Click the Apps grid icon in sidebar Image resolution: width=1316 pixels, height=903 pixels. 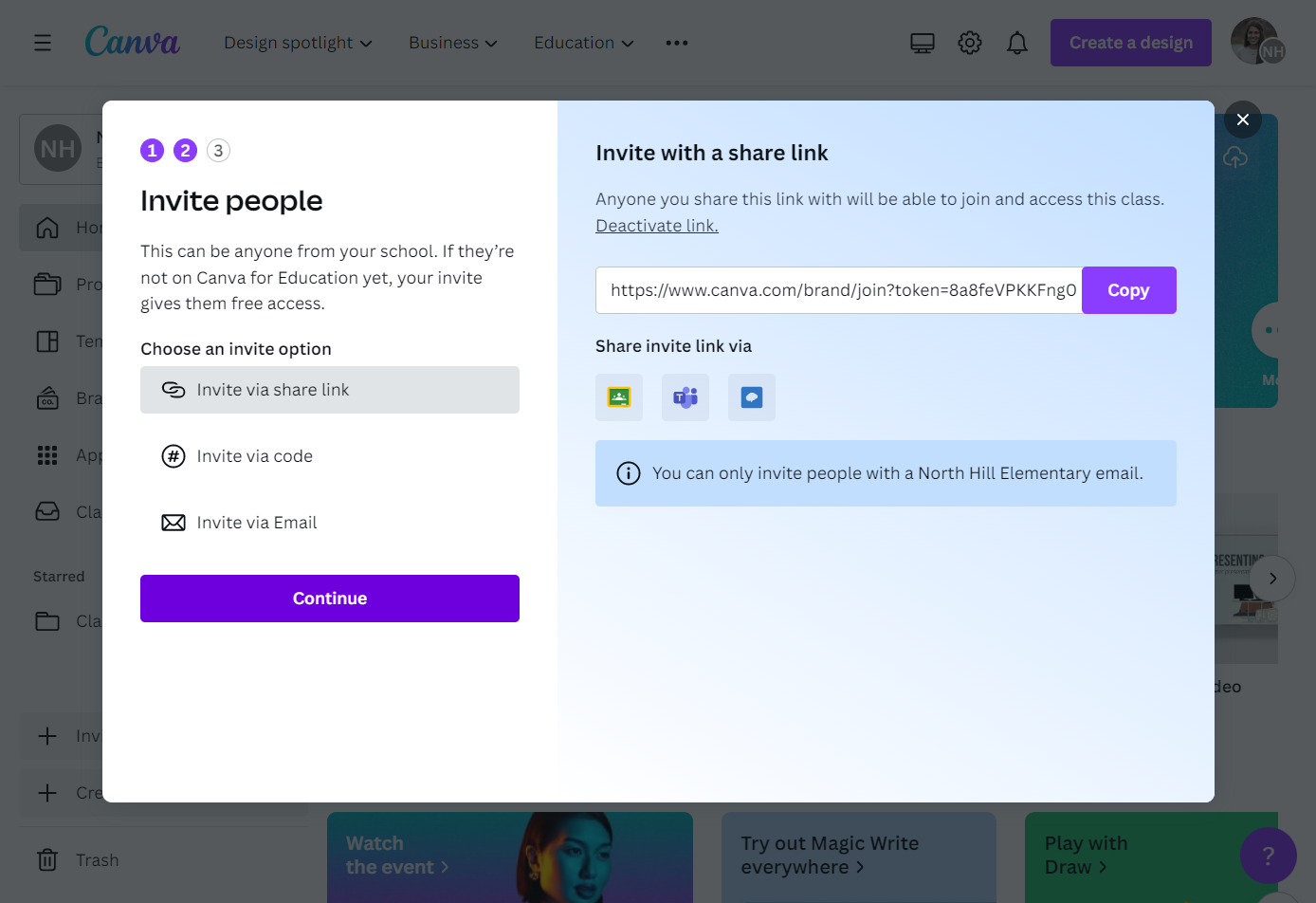(x=47, y=455)
